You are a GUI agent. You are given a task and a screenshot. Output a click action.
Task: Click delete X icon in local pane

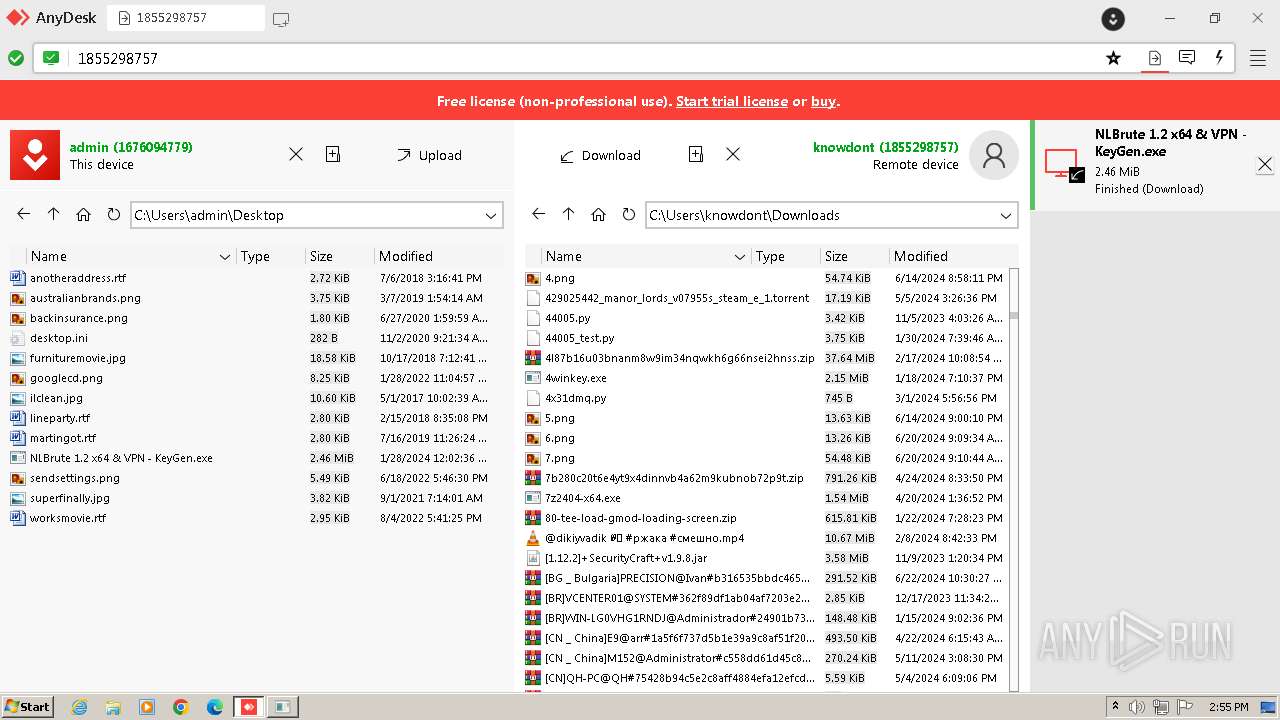click(296, 154)
